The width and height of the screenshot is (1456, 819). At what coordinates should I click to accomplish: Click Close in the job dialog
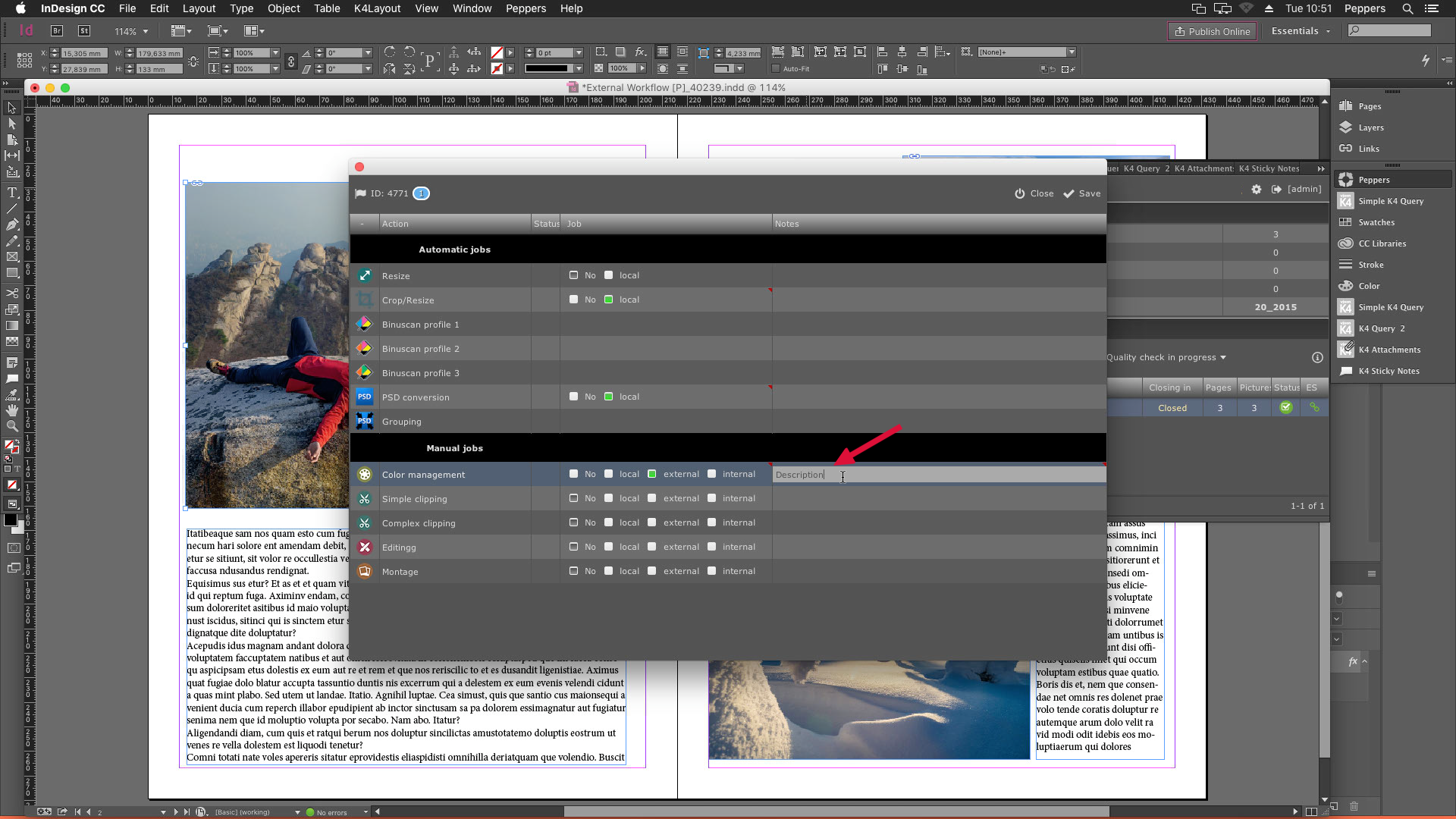coord(1034,193)
